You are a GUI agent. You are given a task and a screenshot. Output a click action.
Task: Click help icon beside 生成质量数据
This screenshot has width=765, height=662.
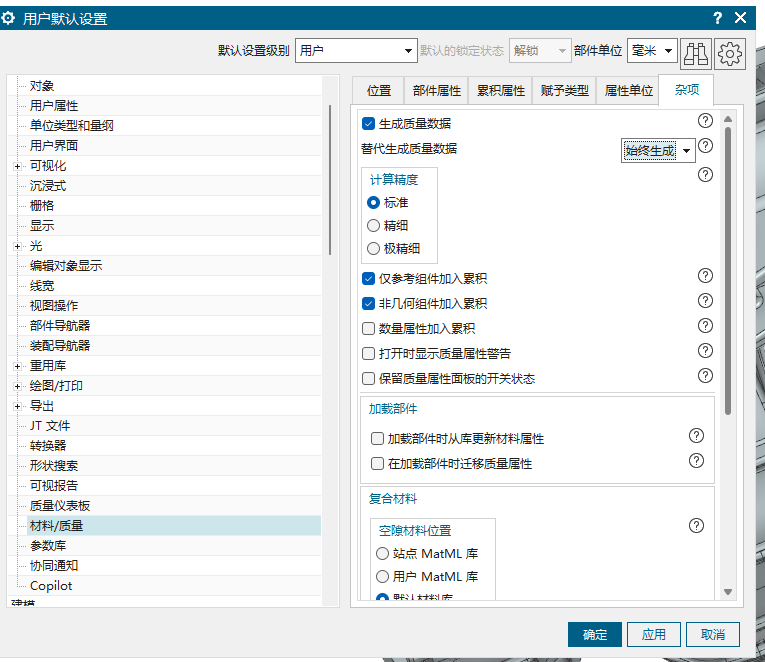[705, 121]
